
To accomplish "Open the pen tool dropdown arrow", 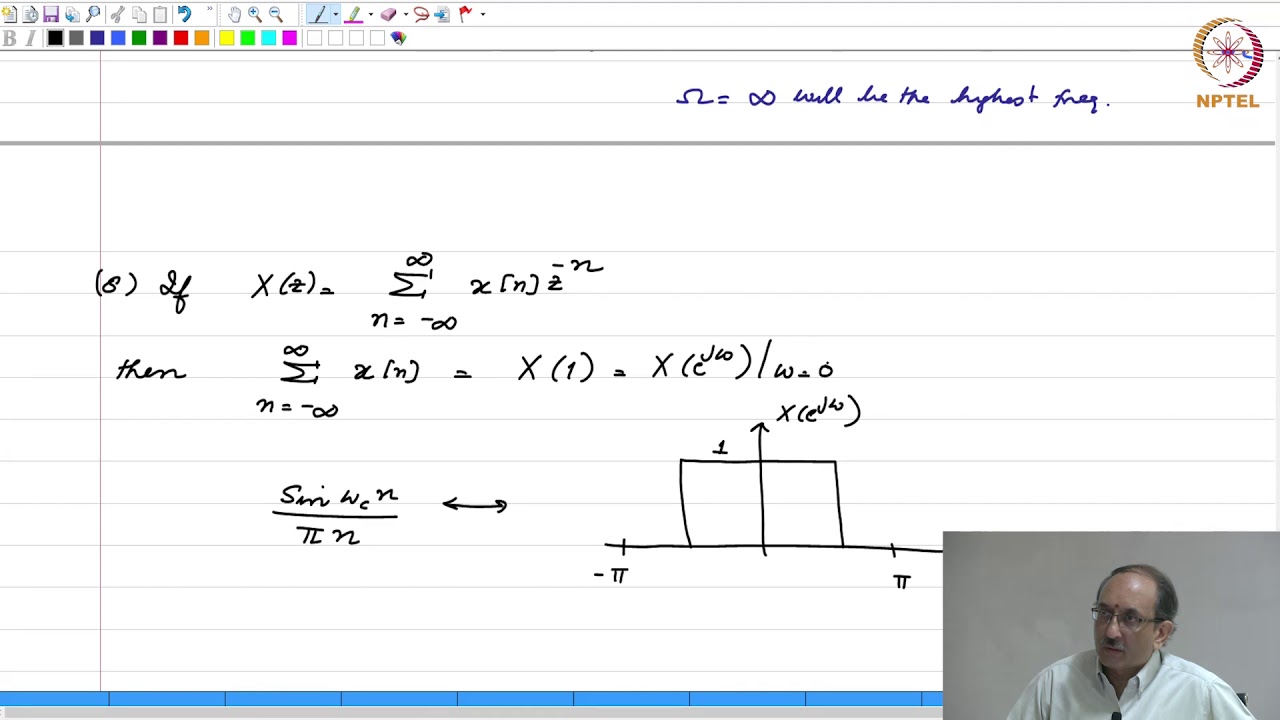I will [x=335, y=14].
